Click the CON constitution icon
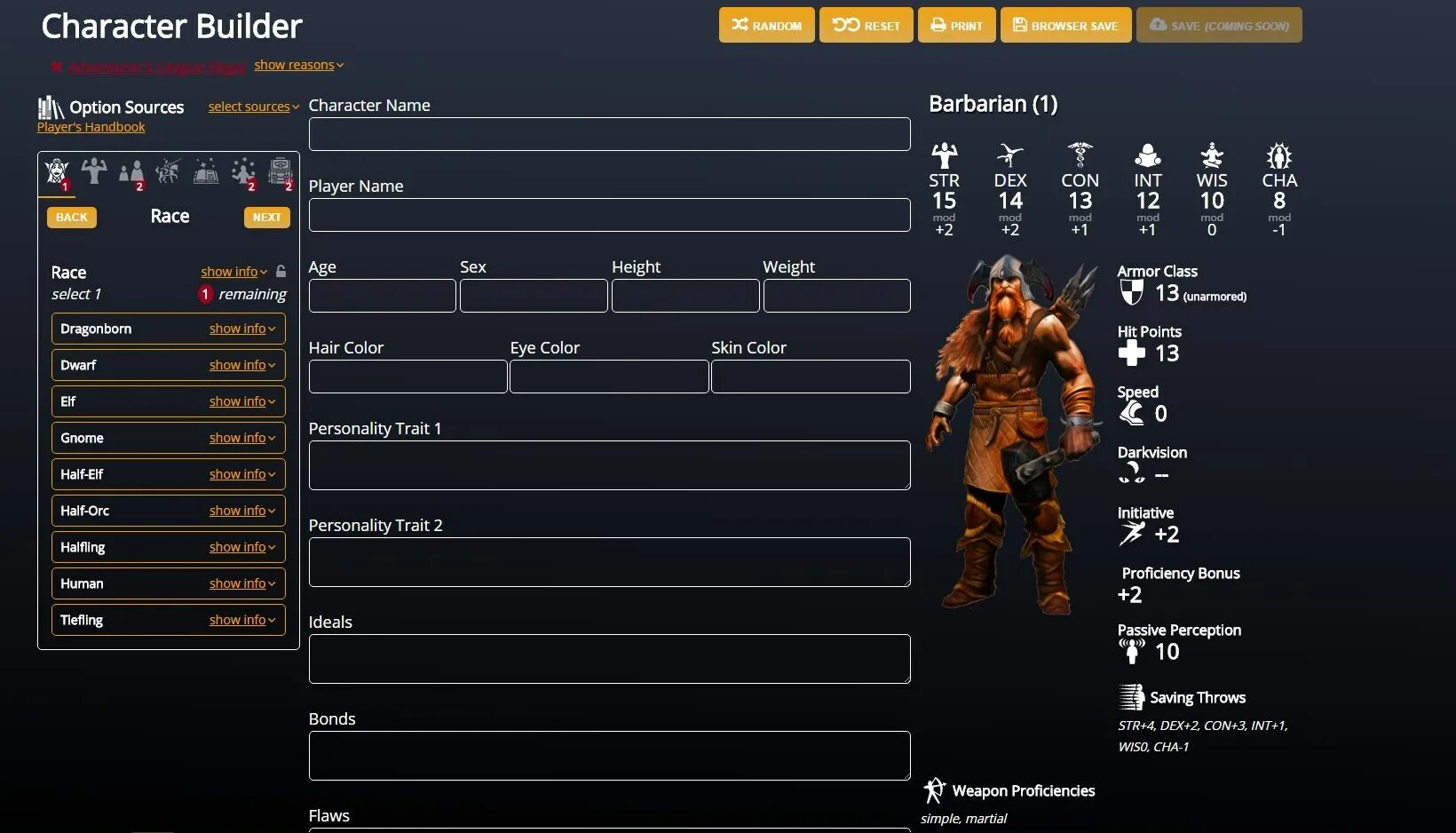 1080,155
